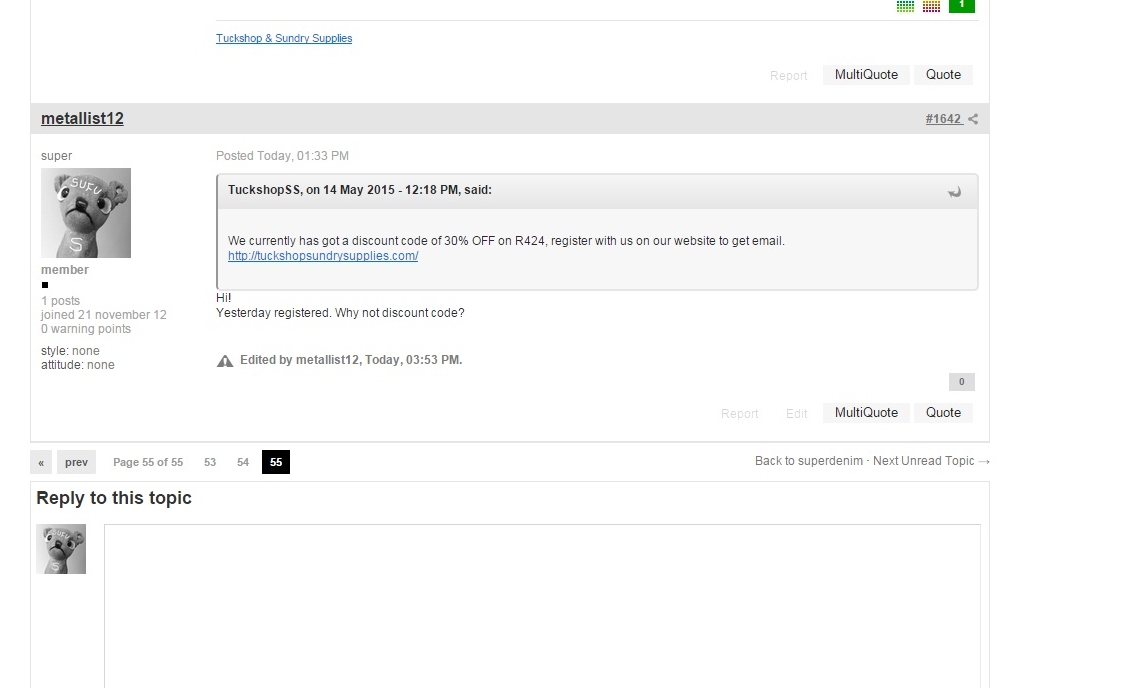Screen dimensions: 1147x688
Task: Quote metallist12's post
Action: [x=943, y=413]
